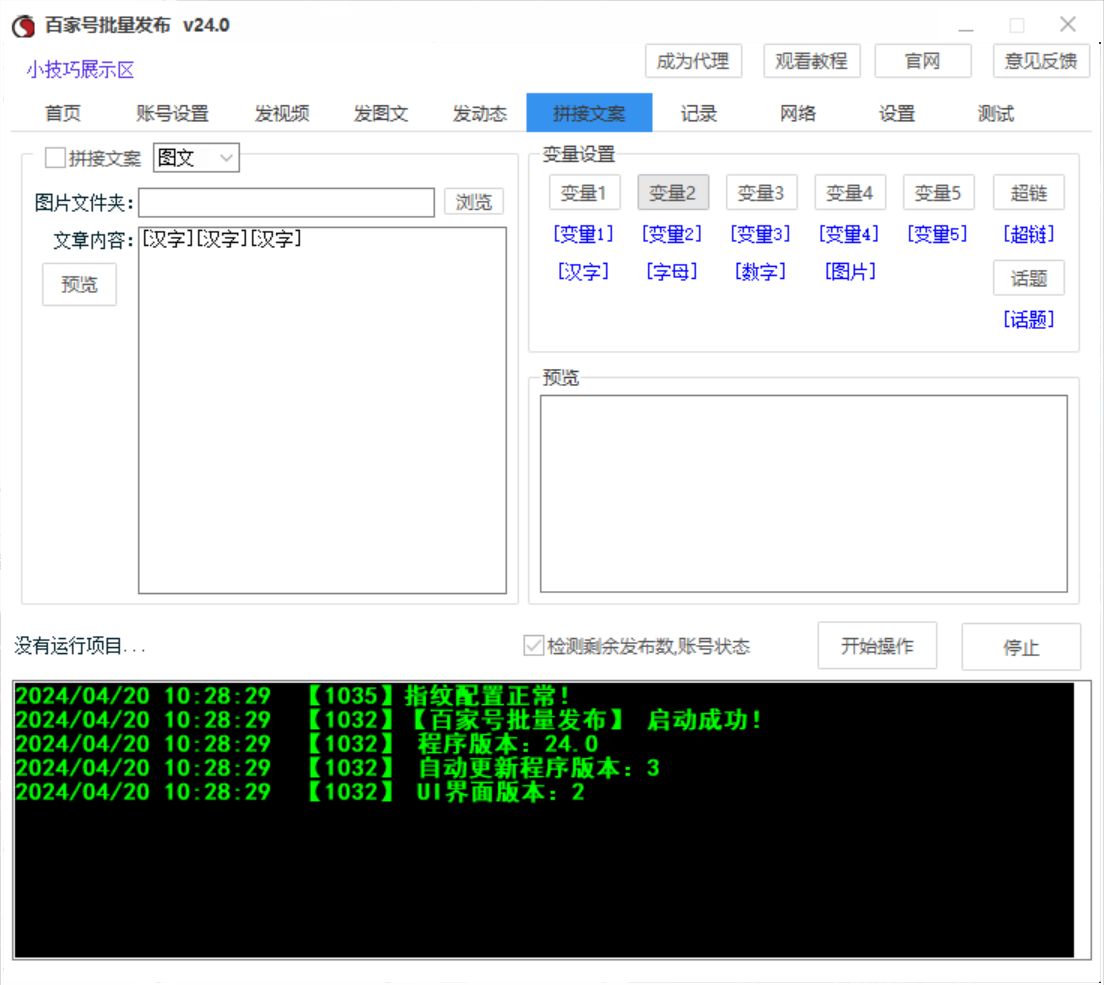Open the 图文 type dropdown

tap(196, 158)
